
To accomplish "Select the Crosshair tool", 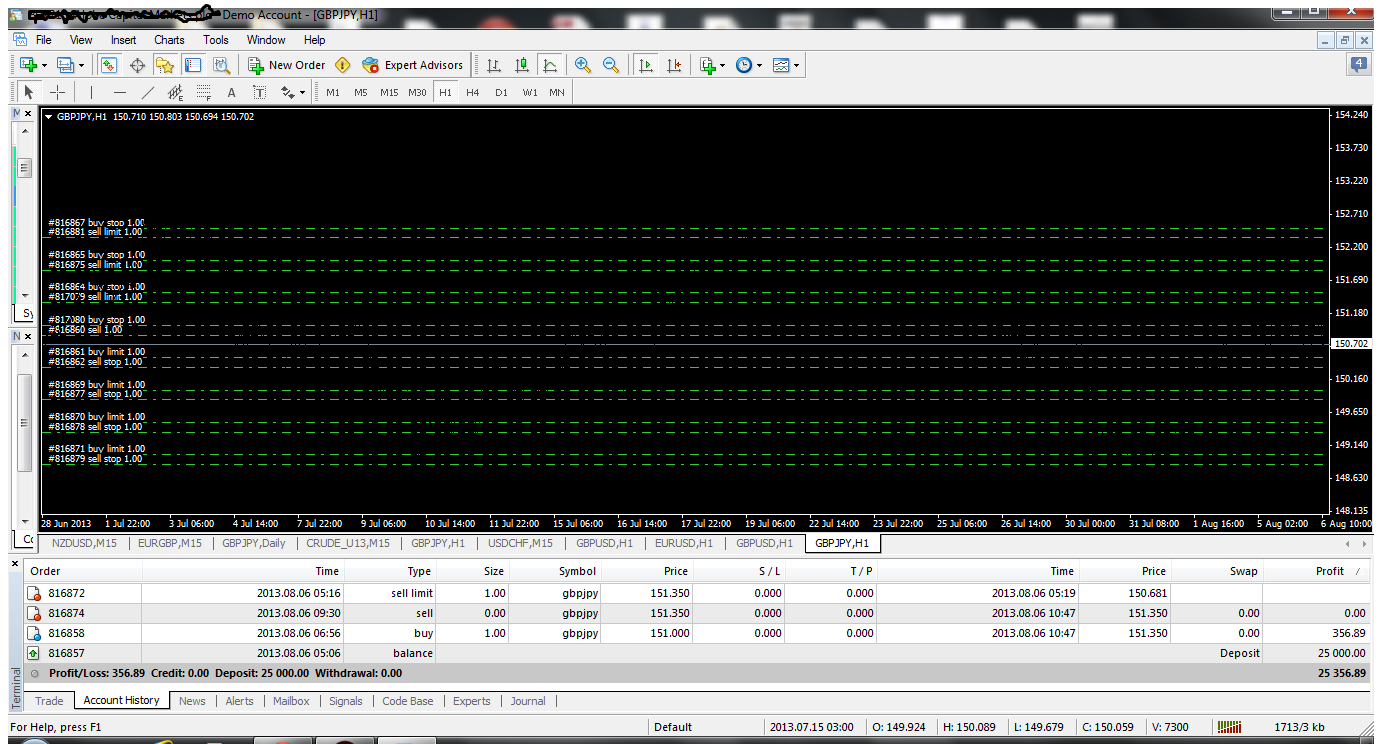I will point(57,92).
